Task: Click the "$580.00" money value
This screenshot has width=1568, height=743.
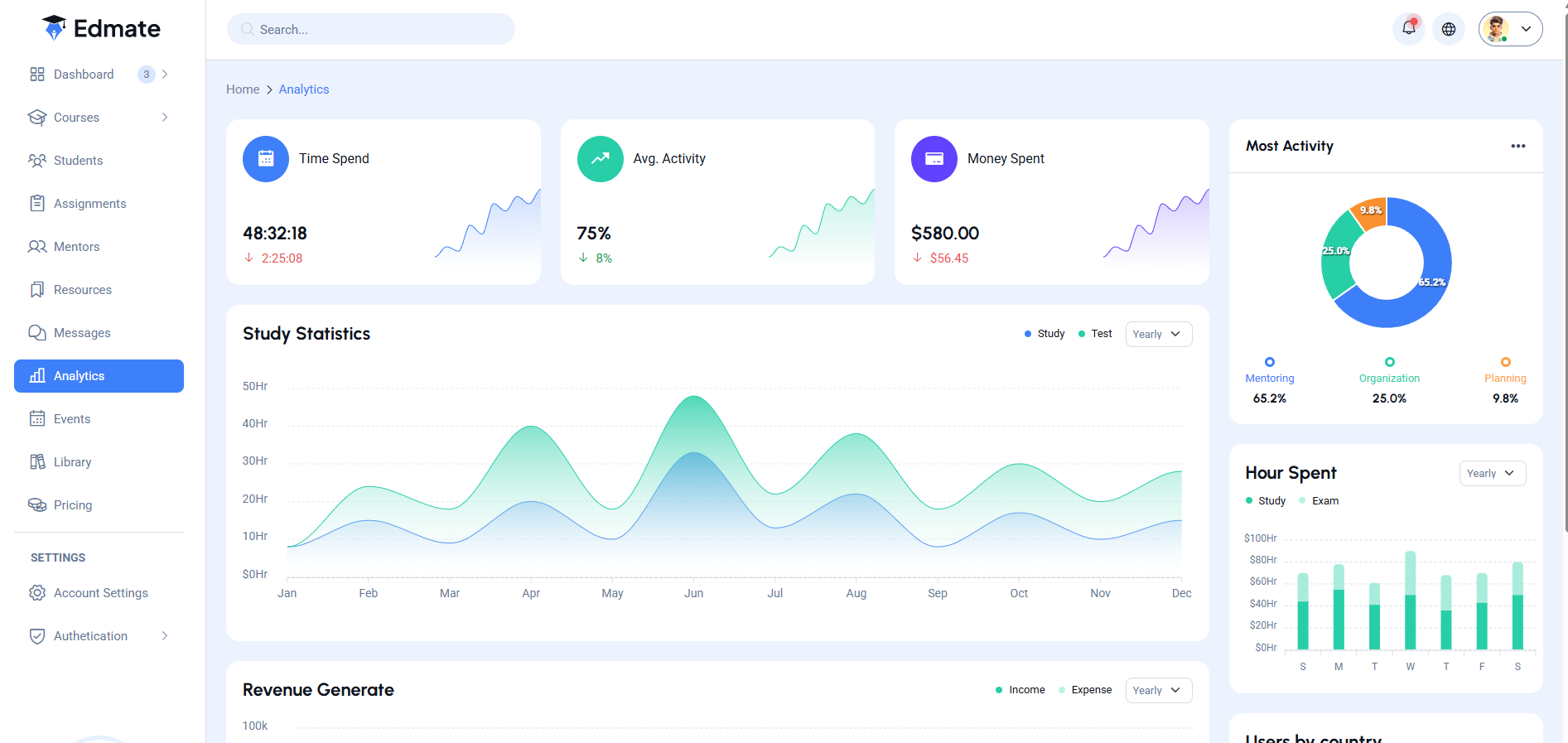Action: (x=945, y=234)
